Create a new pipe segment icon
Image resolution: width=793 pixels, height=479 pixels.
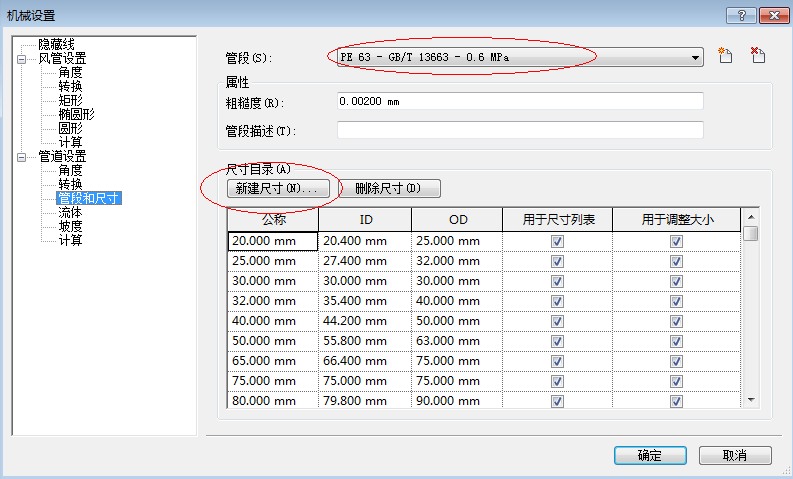(725, 55)
